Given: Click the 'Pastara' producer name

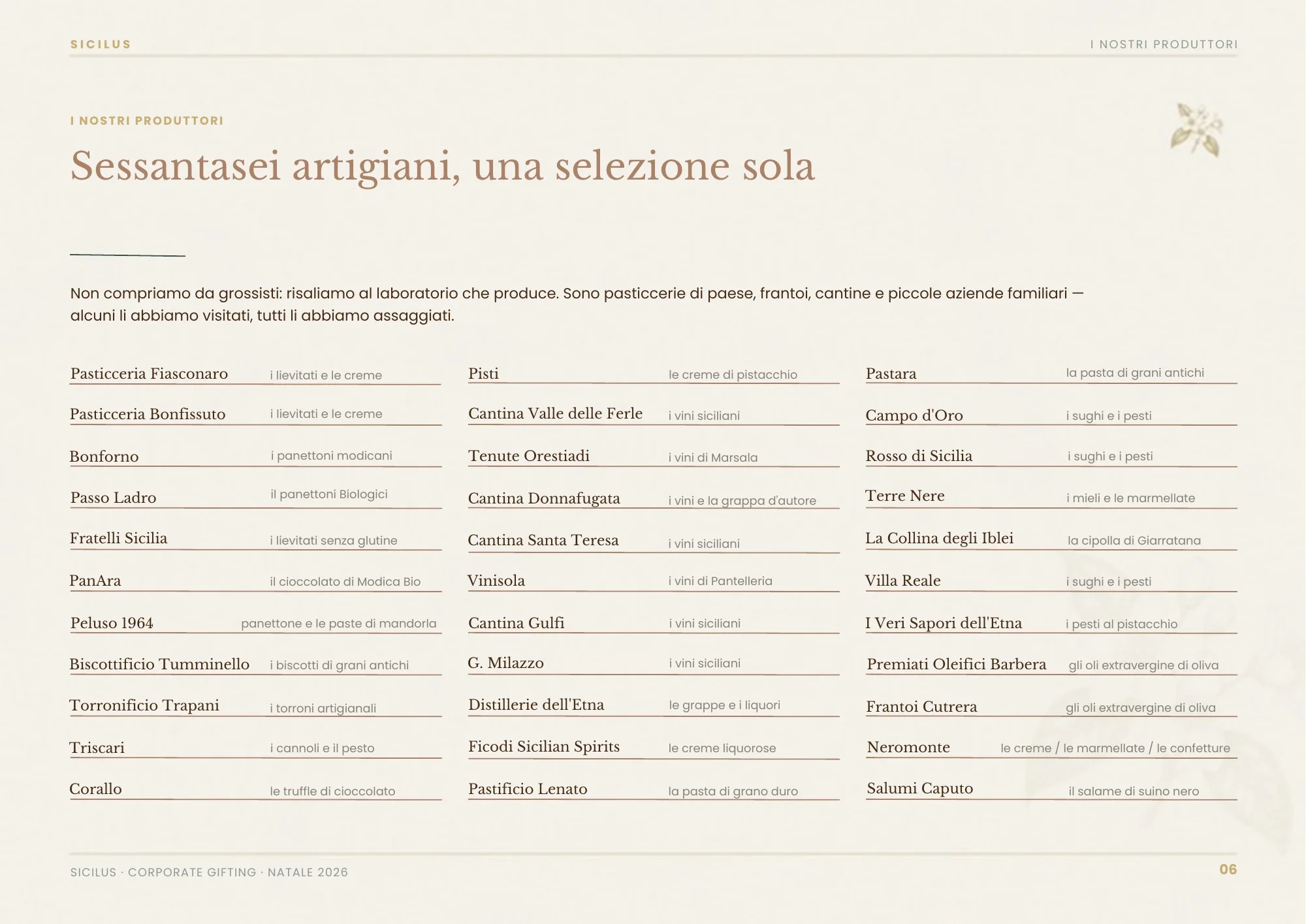Looking at the screenshot, I should point(891,374).
